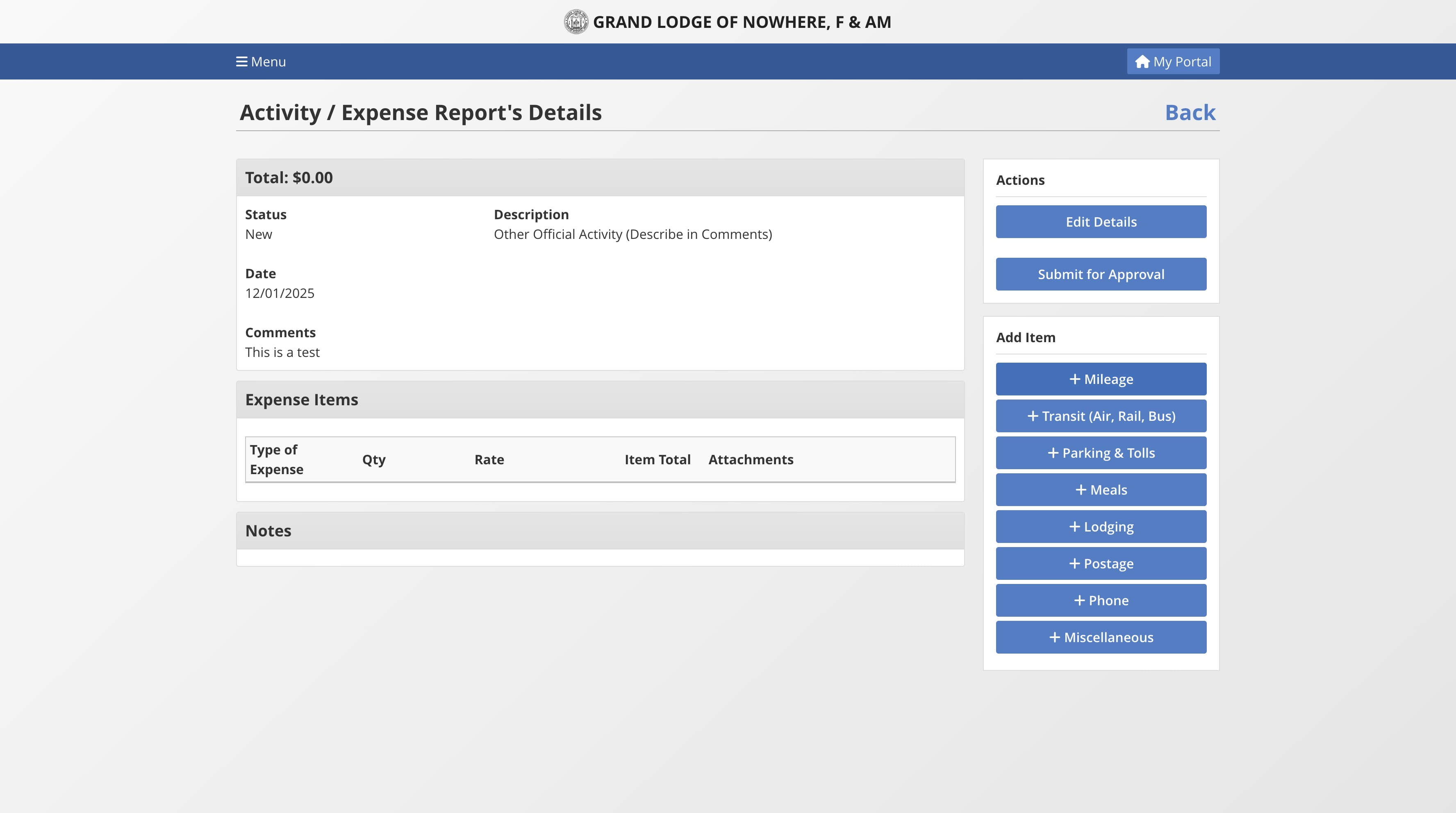
Task: Add a Parking & Tolls item
Action: pos(1101,452)
